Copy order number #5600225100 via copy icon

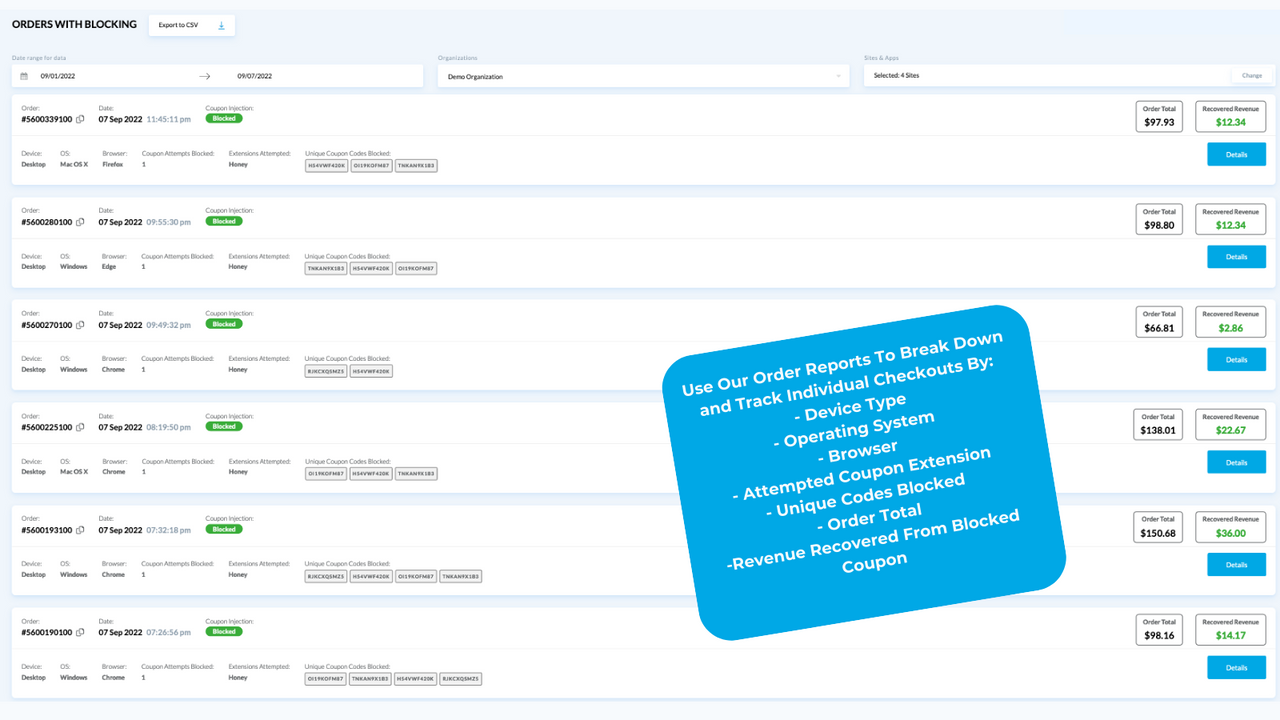pos(80,427)
